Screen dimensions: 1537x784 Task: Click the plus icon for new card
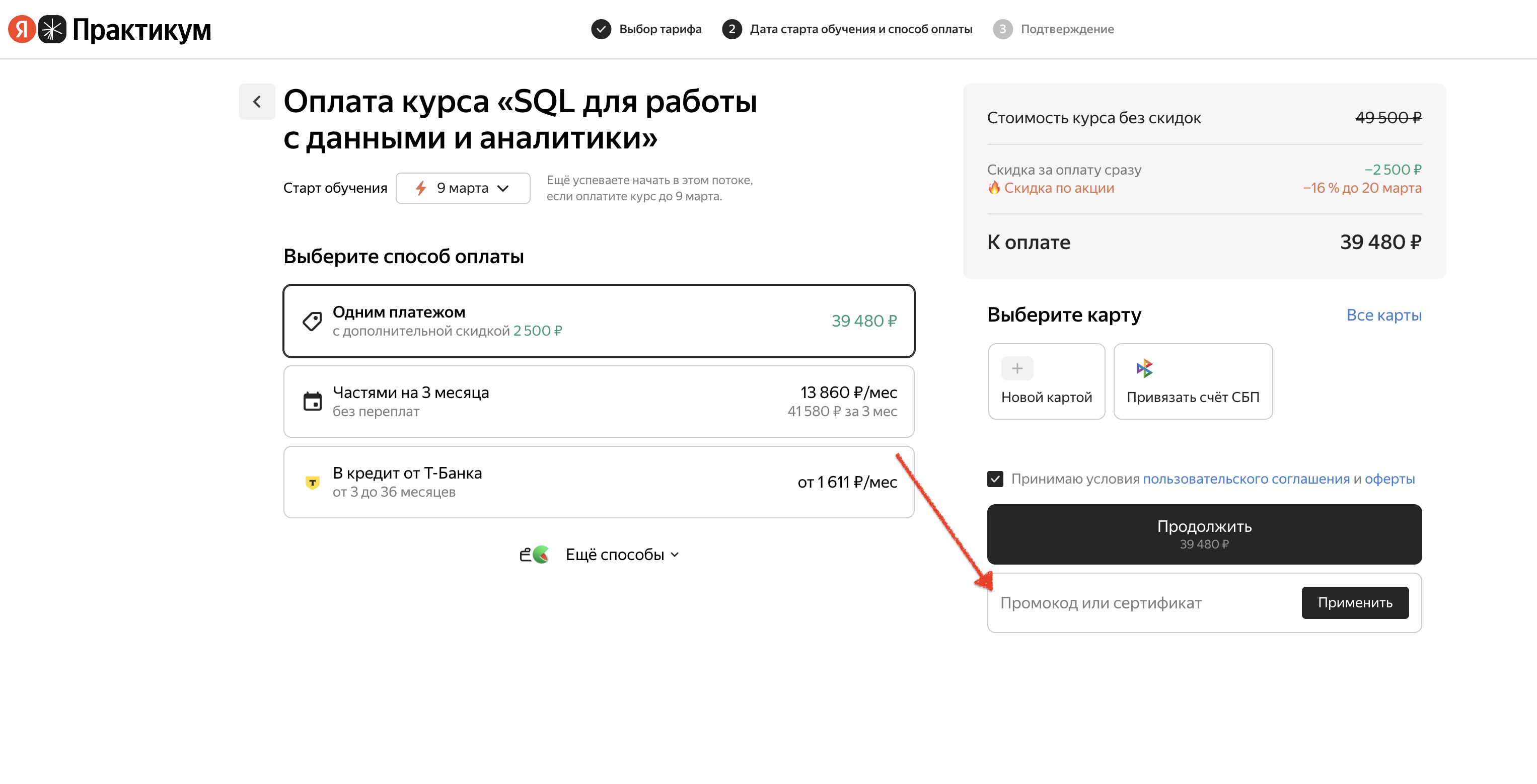pyautogui.click(x=1017, y=368)
